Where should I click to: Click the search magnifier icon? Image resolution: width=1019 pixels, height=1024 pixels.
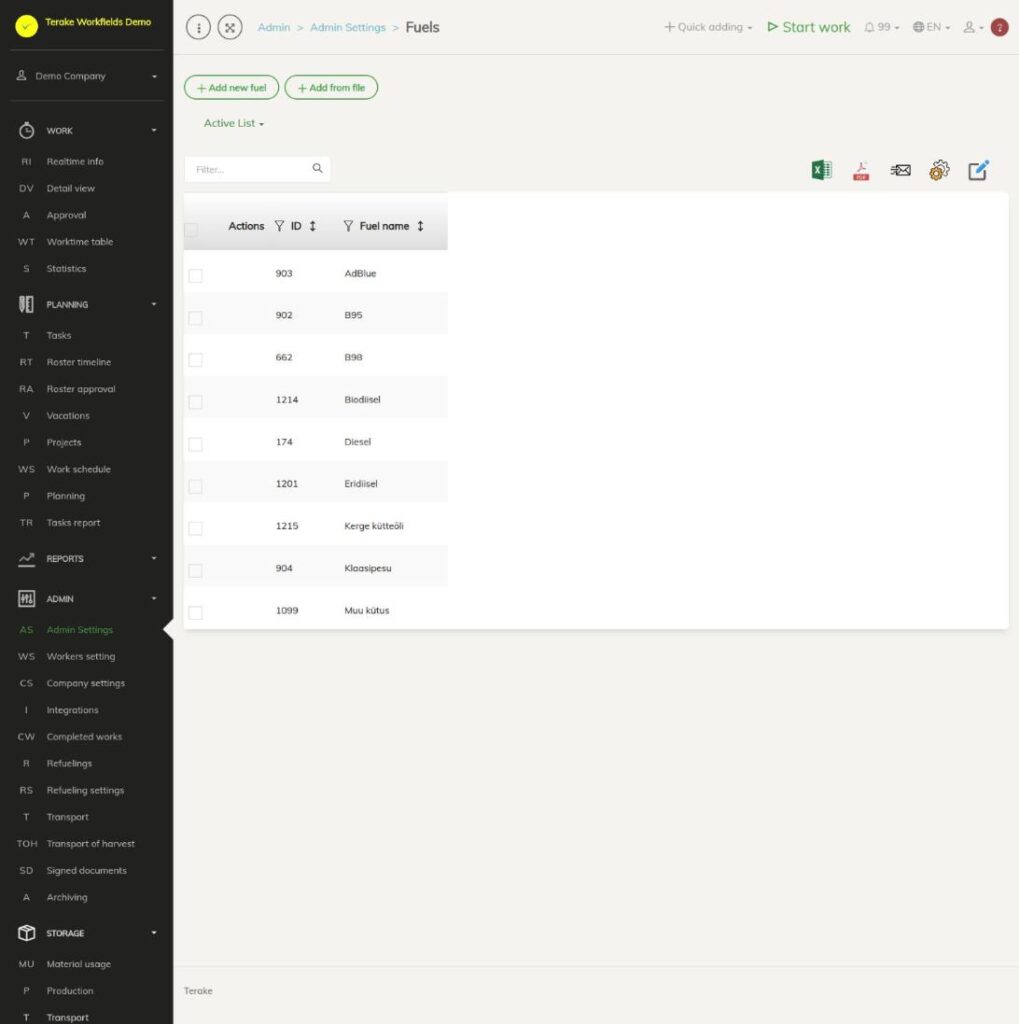[x=317, y=168]
